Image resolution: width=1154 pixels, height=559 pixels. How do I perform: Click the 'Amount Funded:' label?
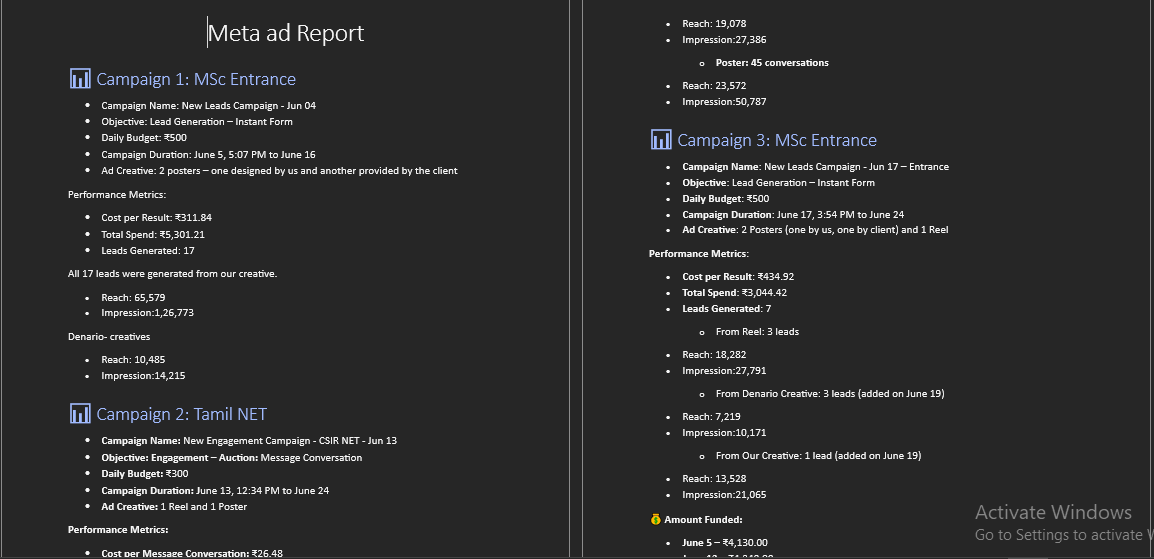pos(703,520)
